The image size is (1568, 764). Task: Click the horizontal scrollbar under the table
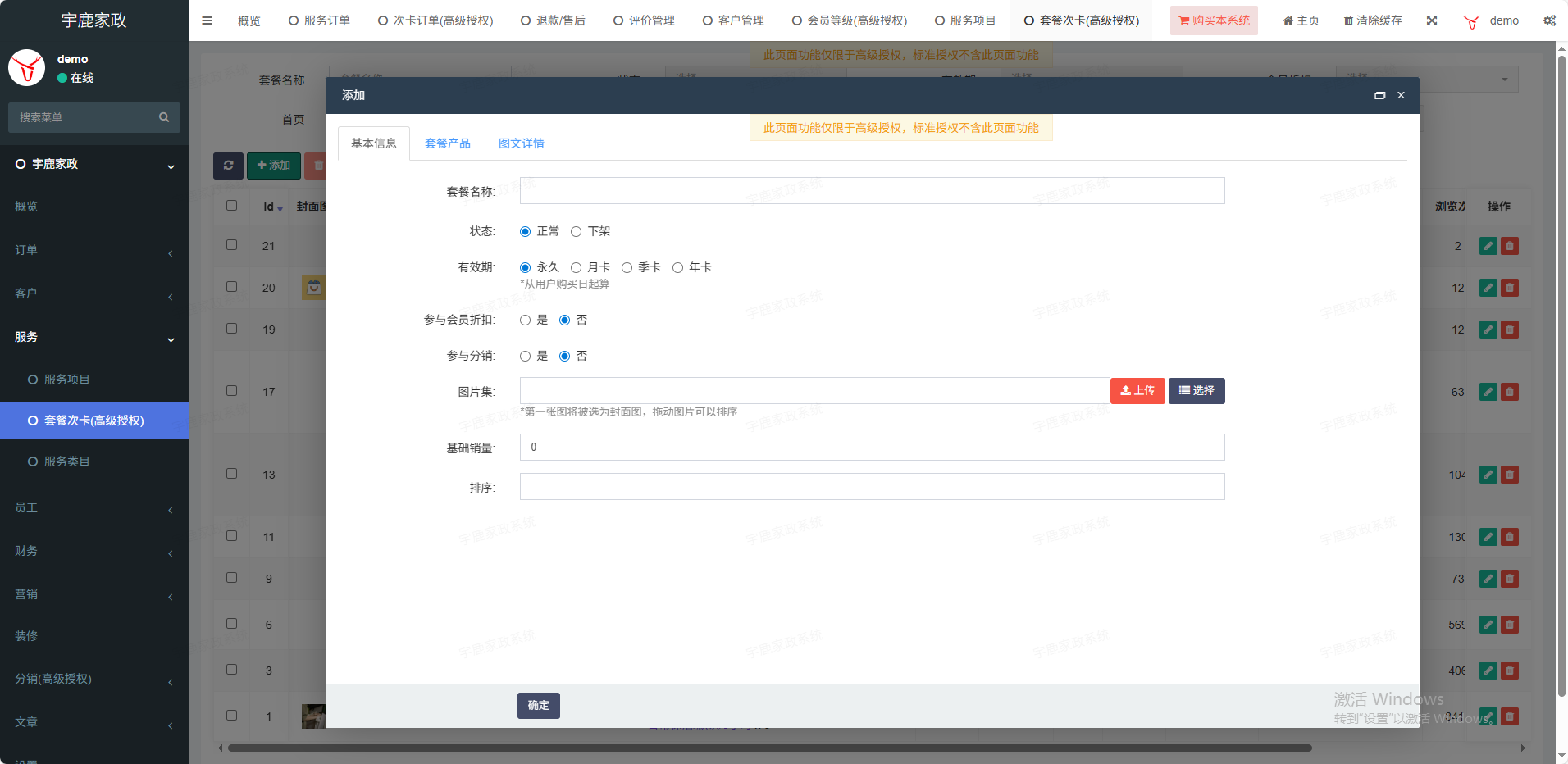(x=769, y=748)
